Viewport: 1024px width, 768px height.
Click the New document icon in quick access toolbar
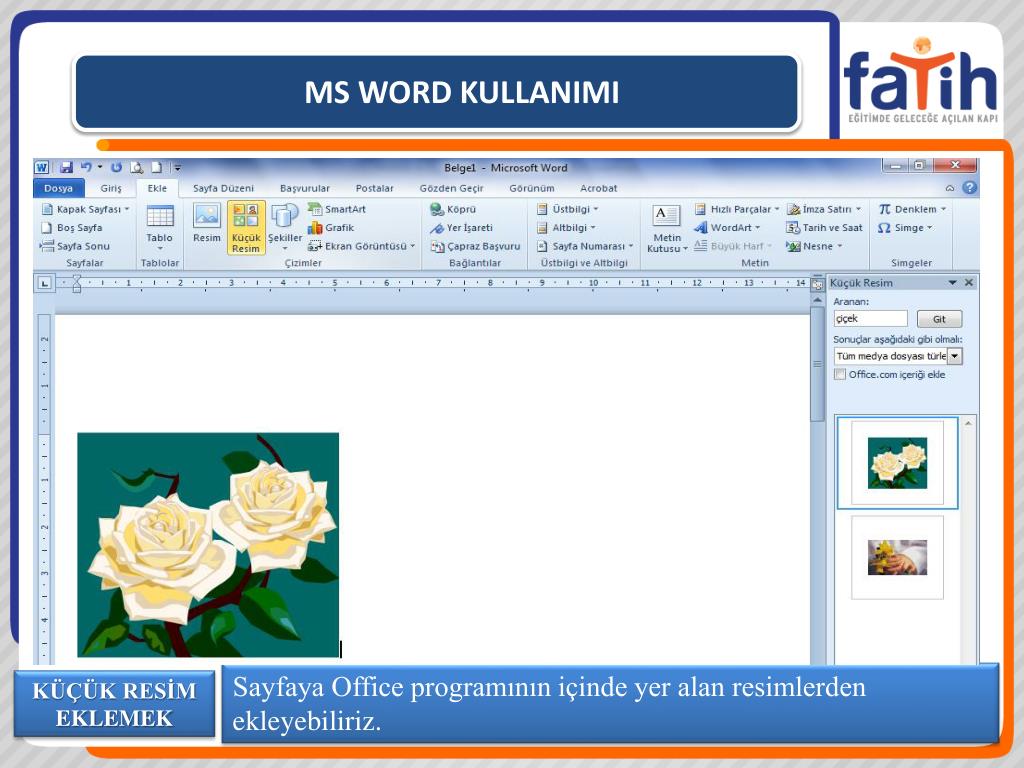(x=157, y=168)
